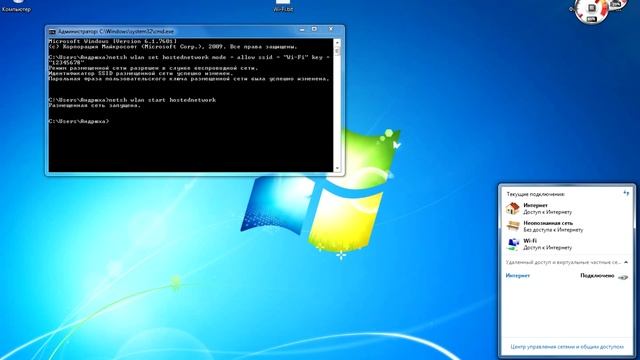Viewport: 640px width, 360px height.
Task: Click the netsh wlan start hostednetwork command line
Action: pos(132,100)
